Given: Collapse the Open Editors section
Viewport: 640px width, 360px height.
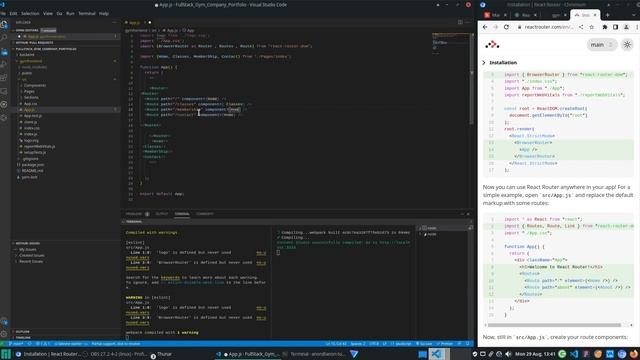Looking at the screenshot, I should click(x=27, y=30).
